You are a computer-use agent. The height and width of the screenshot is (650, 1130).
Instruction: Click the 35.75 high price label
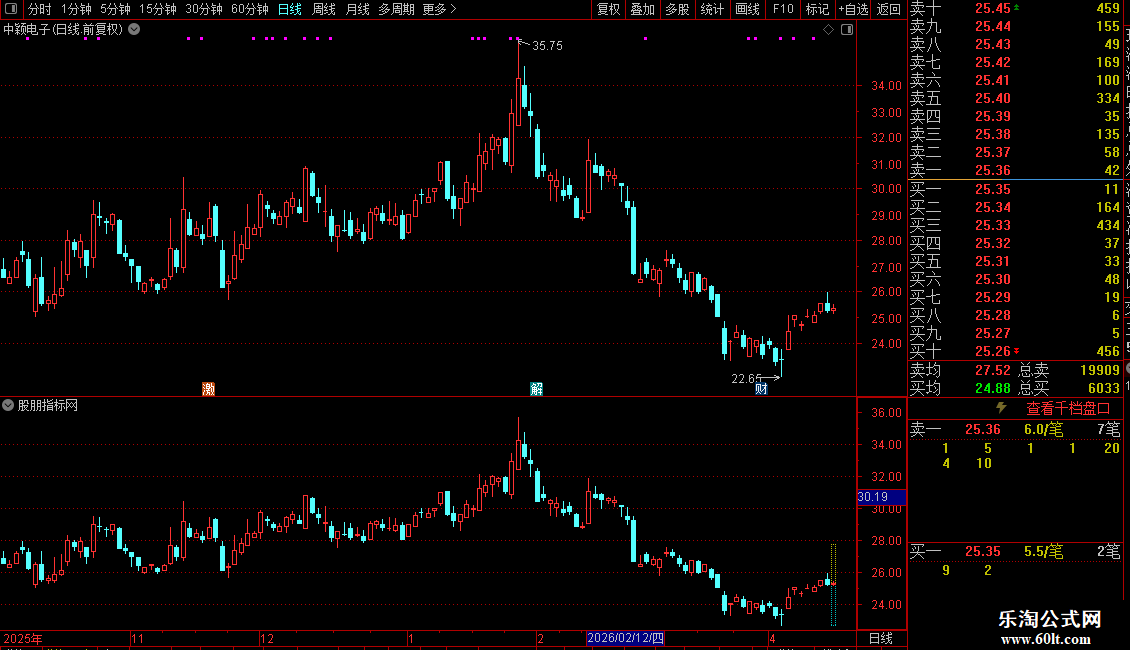coord(547,45)
